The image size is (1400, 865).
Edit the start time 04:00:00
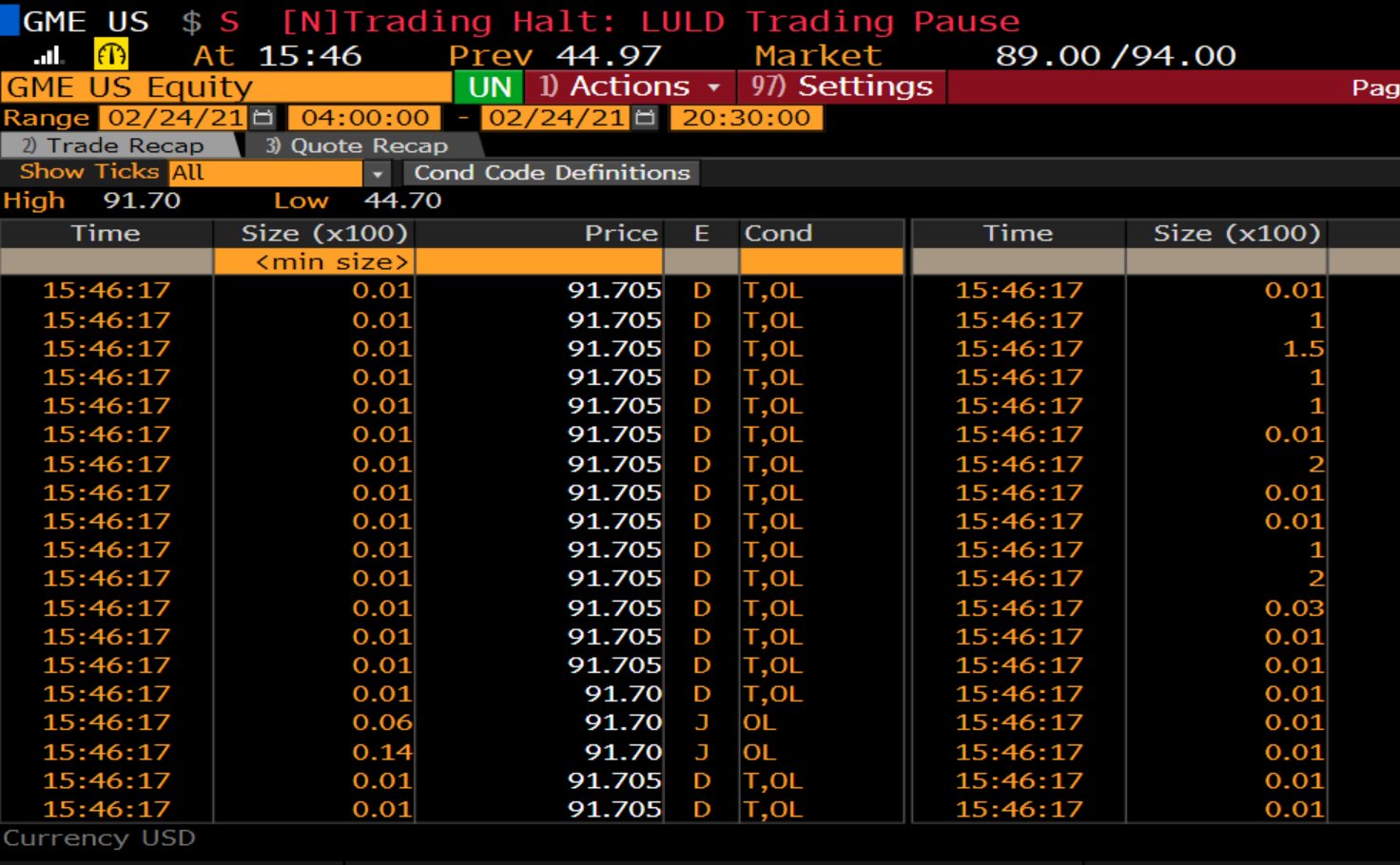(x=365, y=118)
